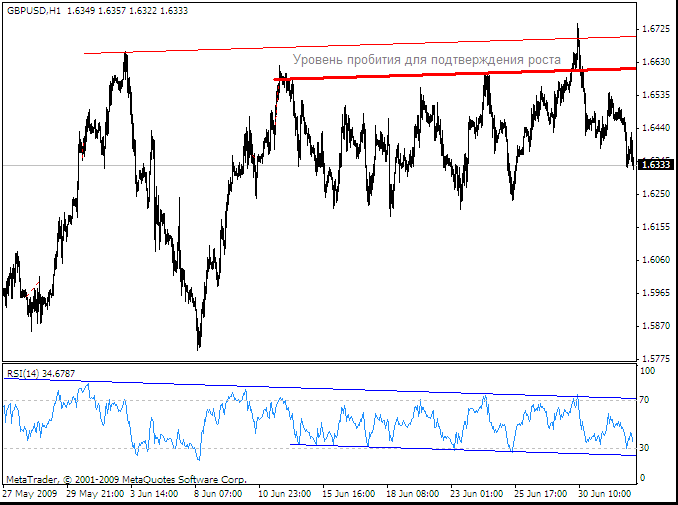Screen dimensions: 678x505
Task: Click the 25 Jun 17:00 time label
Action: coord(540,493)
